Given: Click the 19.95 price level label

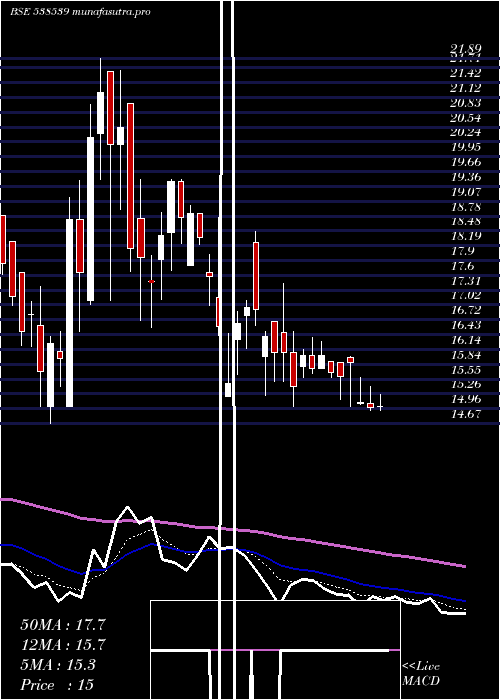Looking at the screenshot, I should click(466, 147).
